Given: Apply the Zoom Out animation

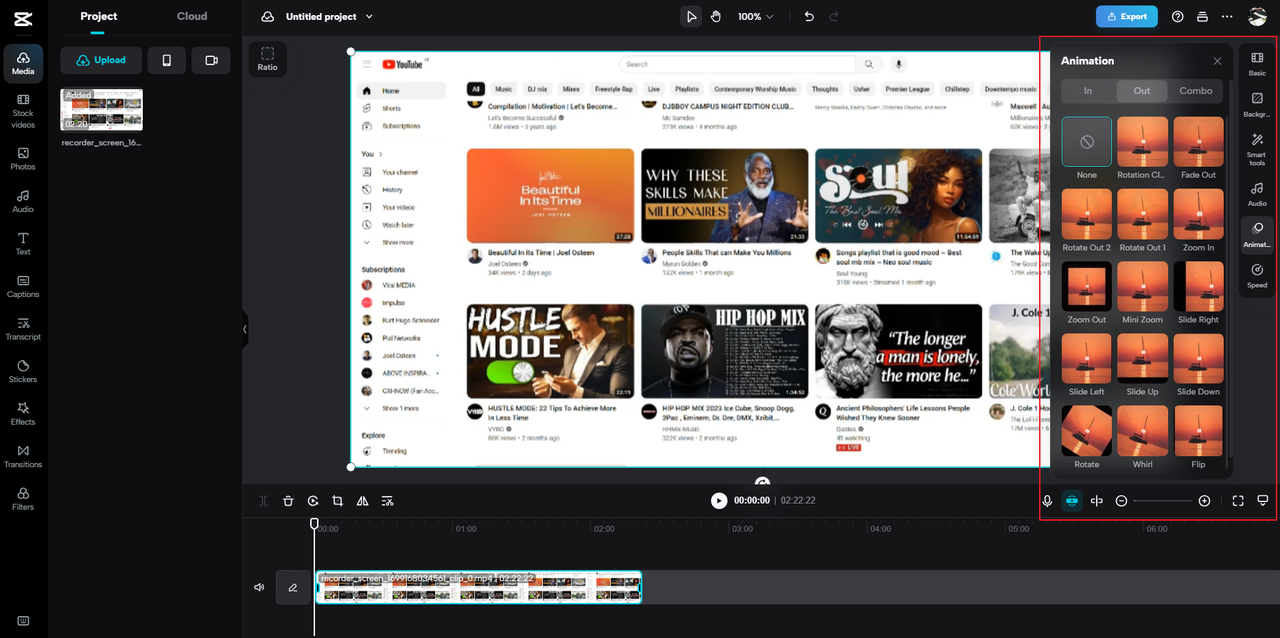Looking at the screenshot, I should coord(1087,286).
